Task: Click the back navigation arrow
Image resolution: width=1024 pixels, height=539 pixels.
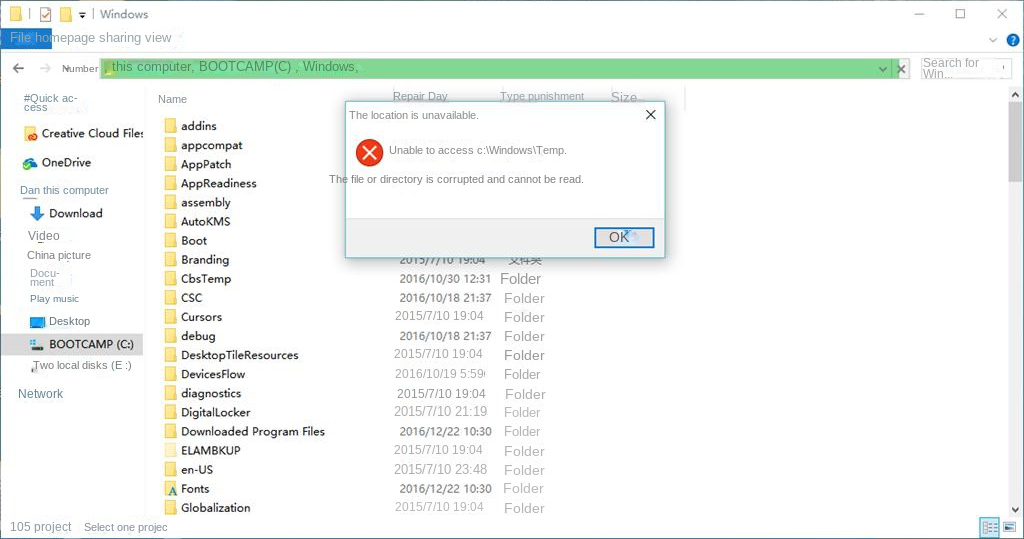Action: (x=18, y=68)
